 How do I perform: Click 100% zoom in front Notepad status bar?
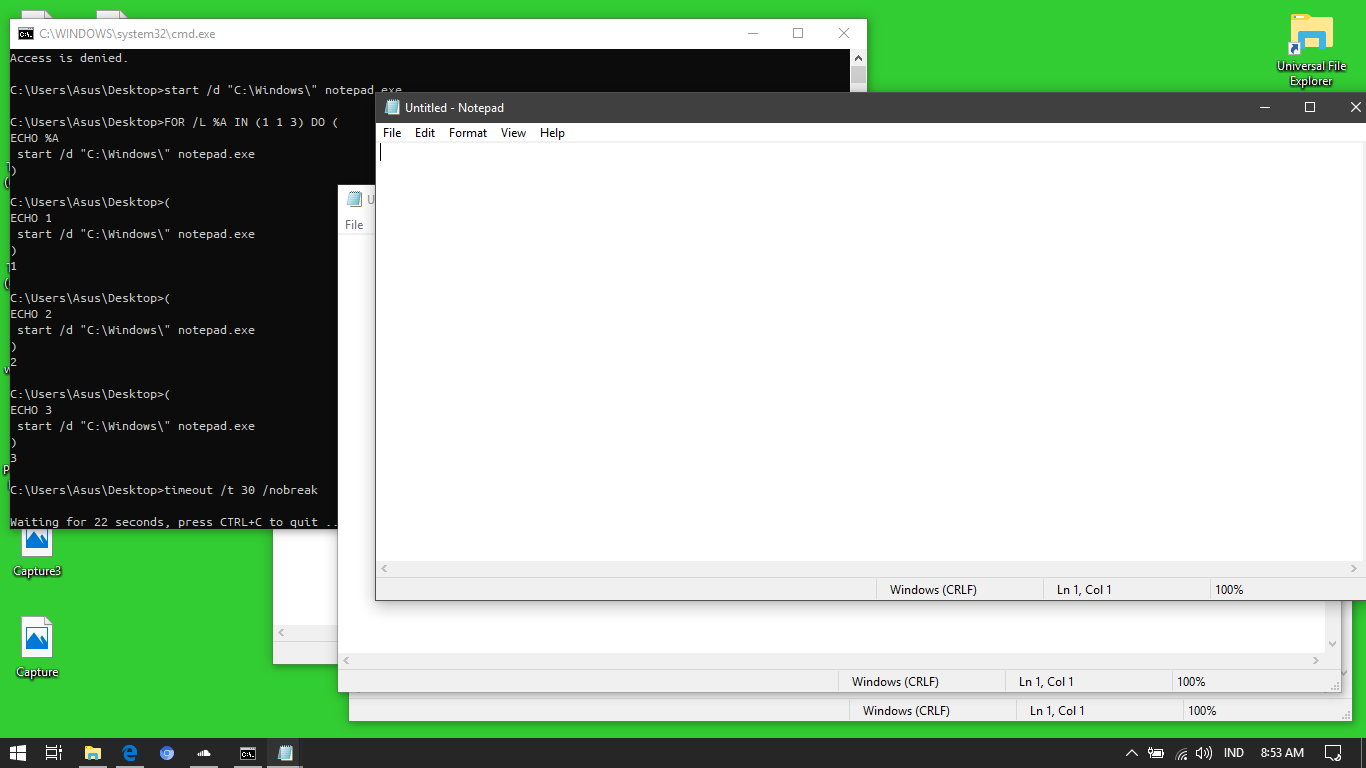pyautogui.click(x=1229, y=590)
